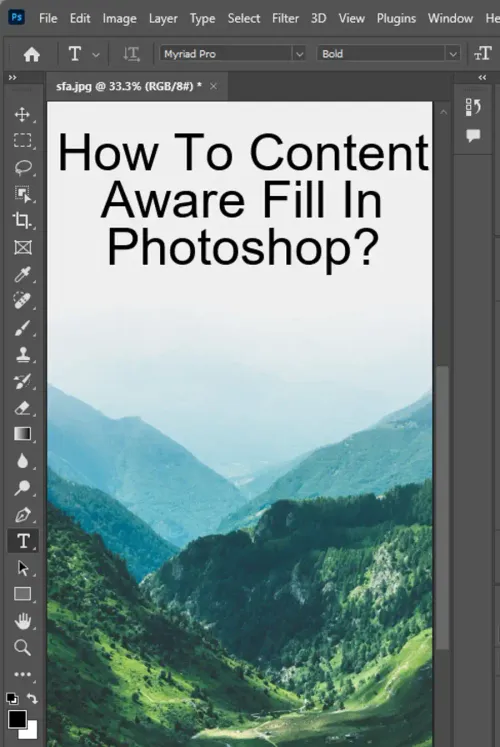
Task: Open the Image menu
Action: 120,19
